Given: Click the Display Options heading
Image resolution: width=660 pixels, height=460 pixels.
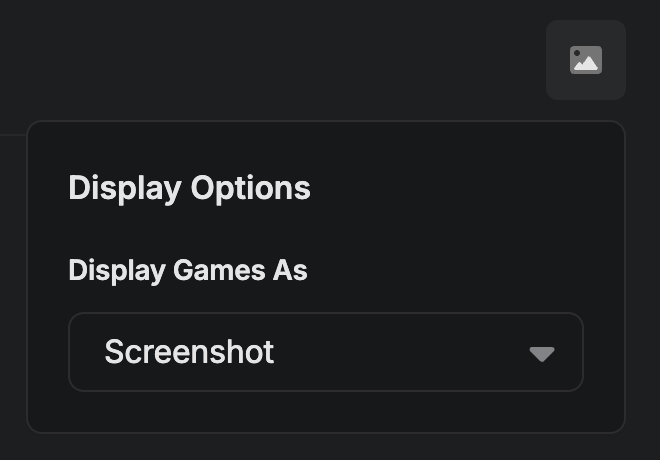Looking at the screenshot, I should 189,188.
